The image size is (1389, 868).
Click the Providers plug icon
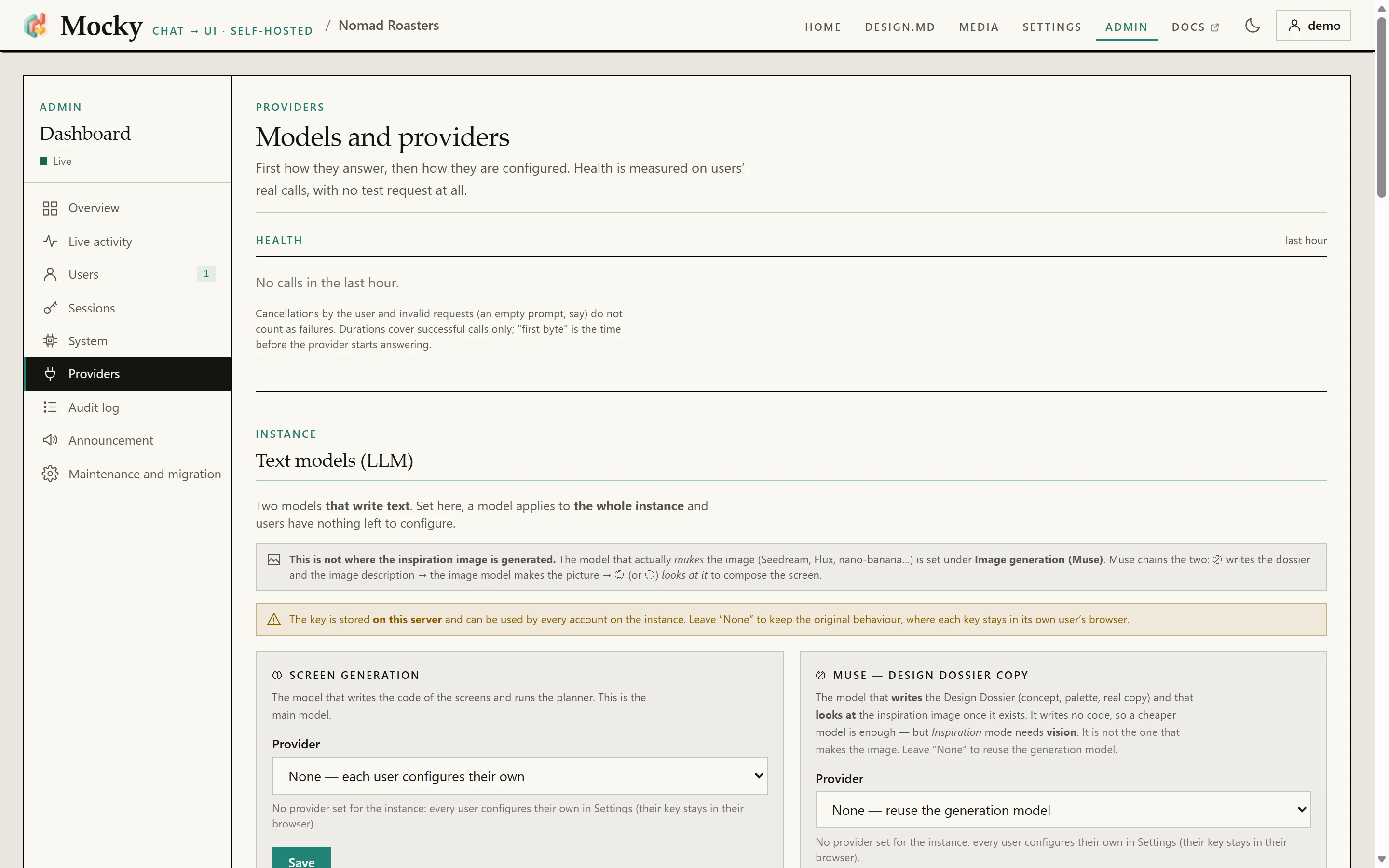(x=50, y=374)
